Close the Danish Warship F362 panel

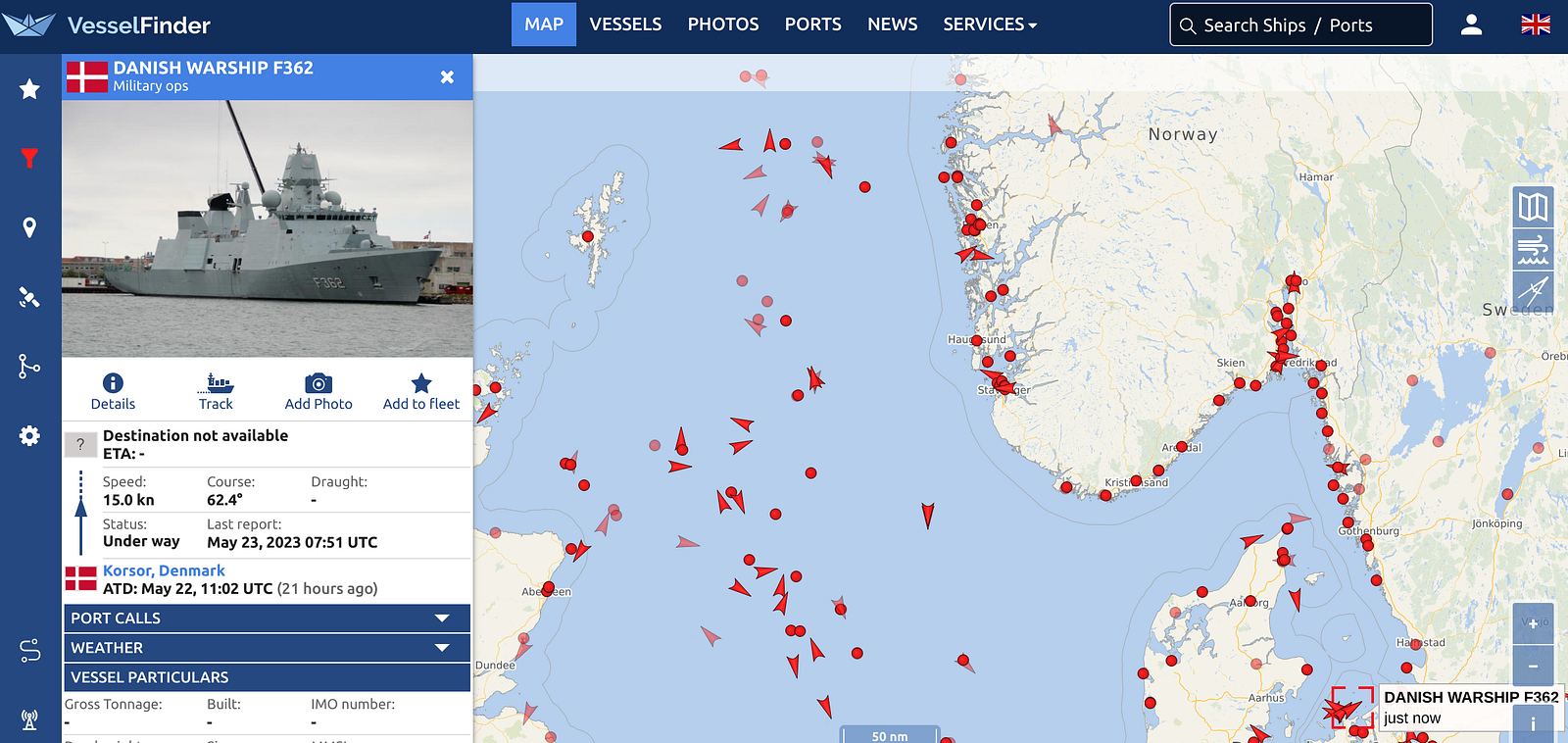[x=447, y=76]
